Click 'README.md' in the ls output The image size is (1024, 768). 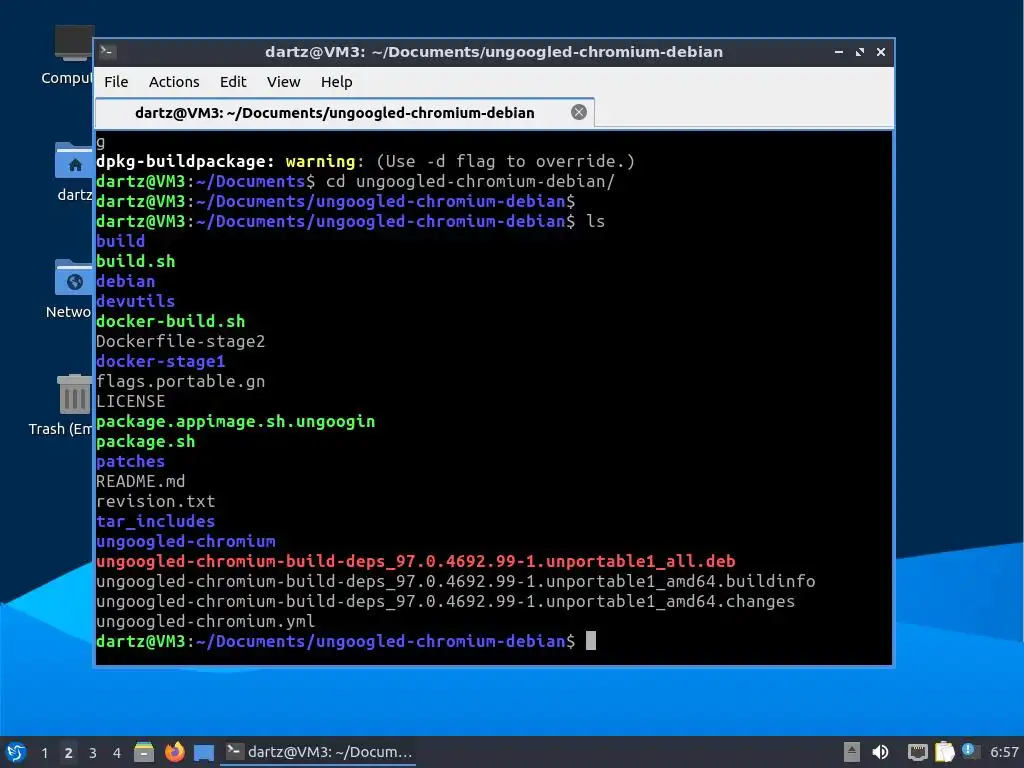140,481
